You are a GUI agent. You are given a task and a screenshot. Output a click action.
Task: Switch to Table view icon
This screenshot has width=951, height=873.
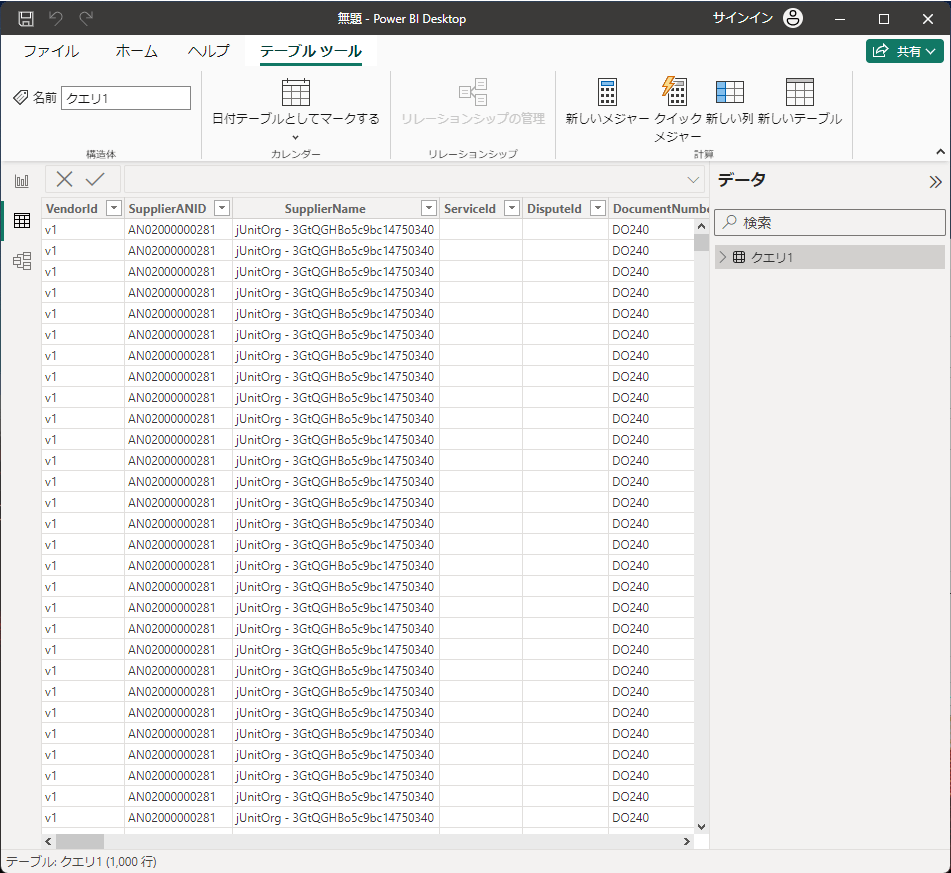tap(22, 221)
